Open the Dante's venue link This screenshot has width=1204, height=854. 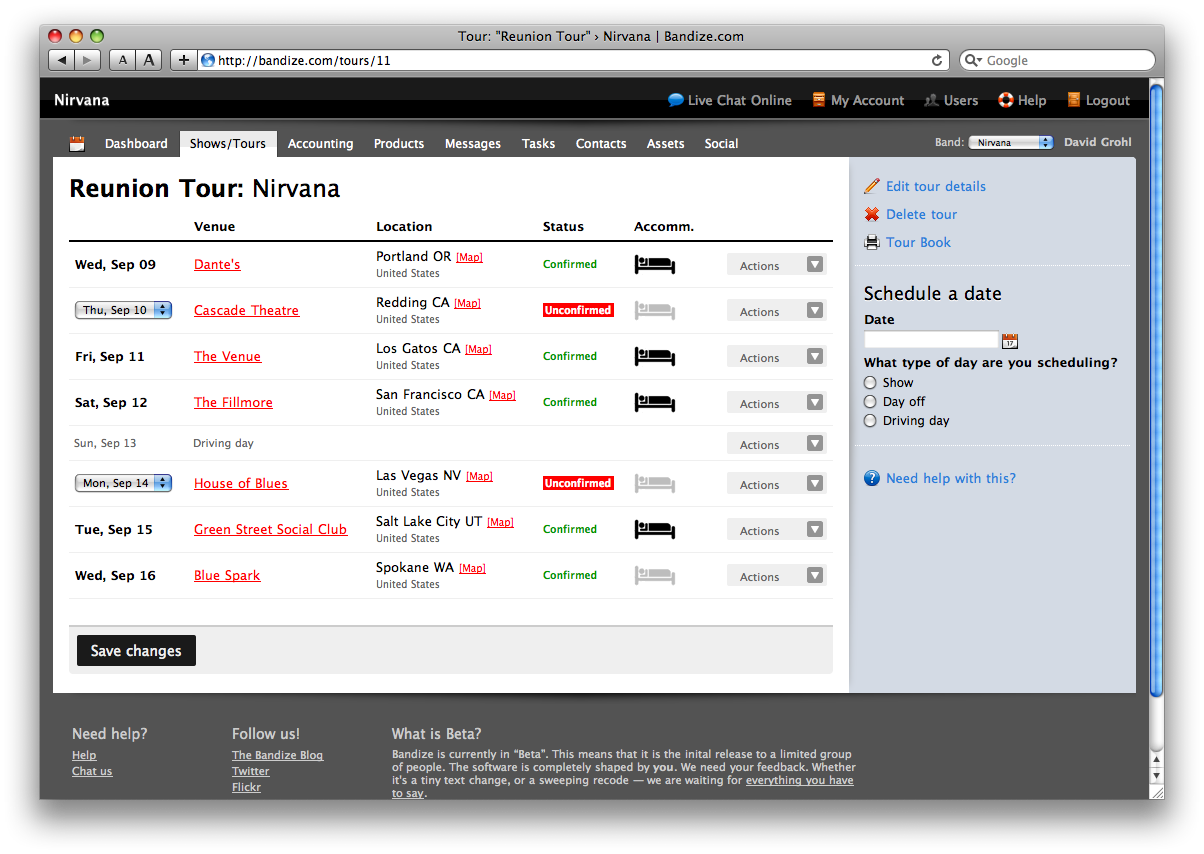217,265
